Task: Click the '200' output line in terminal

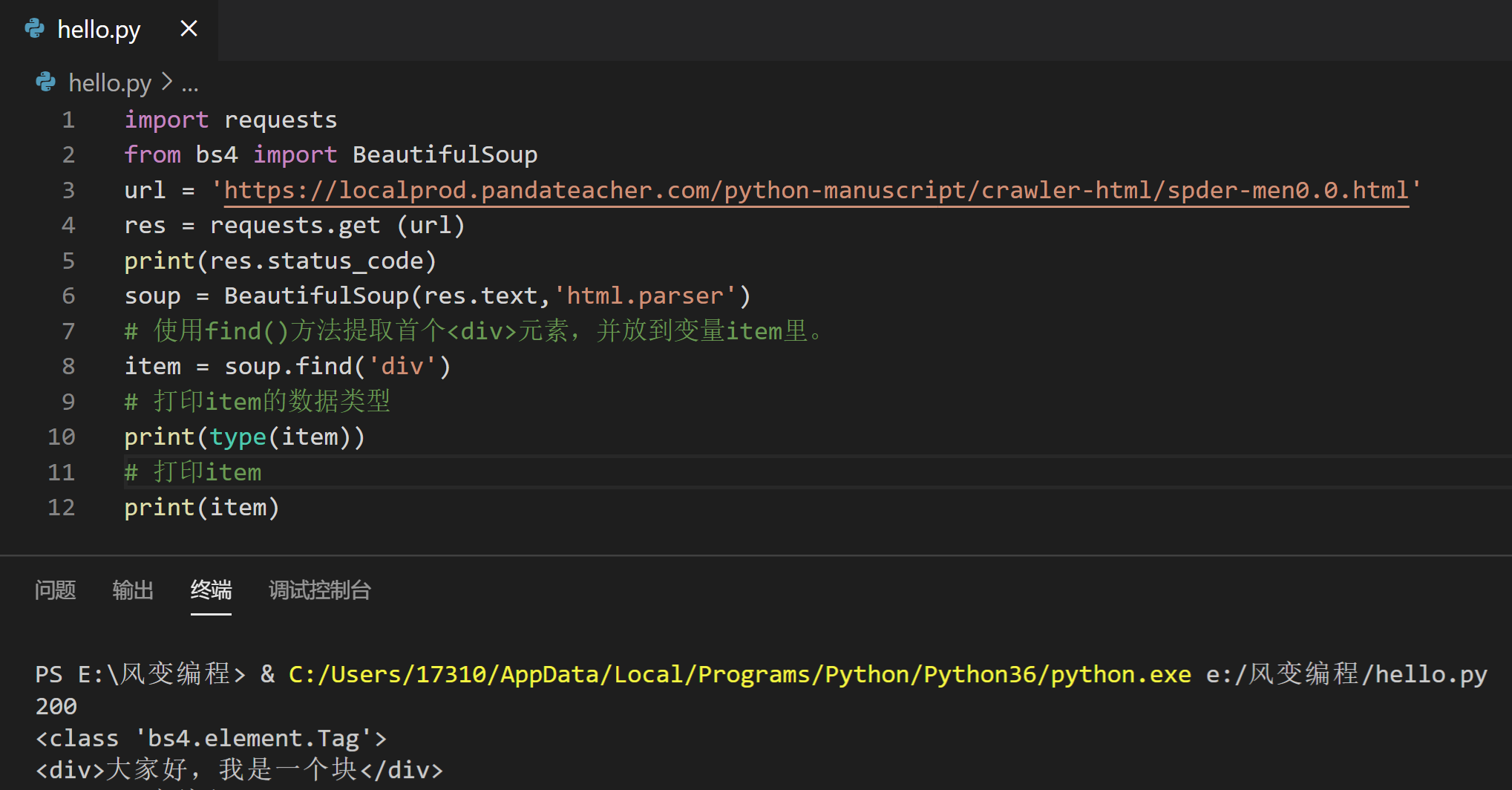Action: point(56,706)
